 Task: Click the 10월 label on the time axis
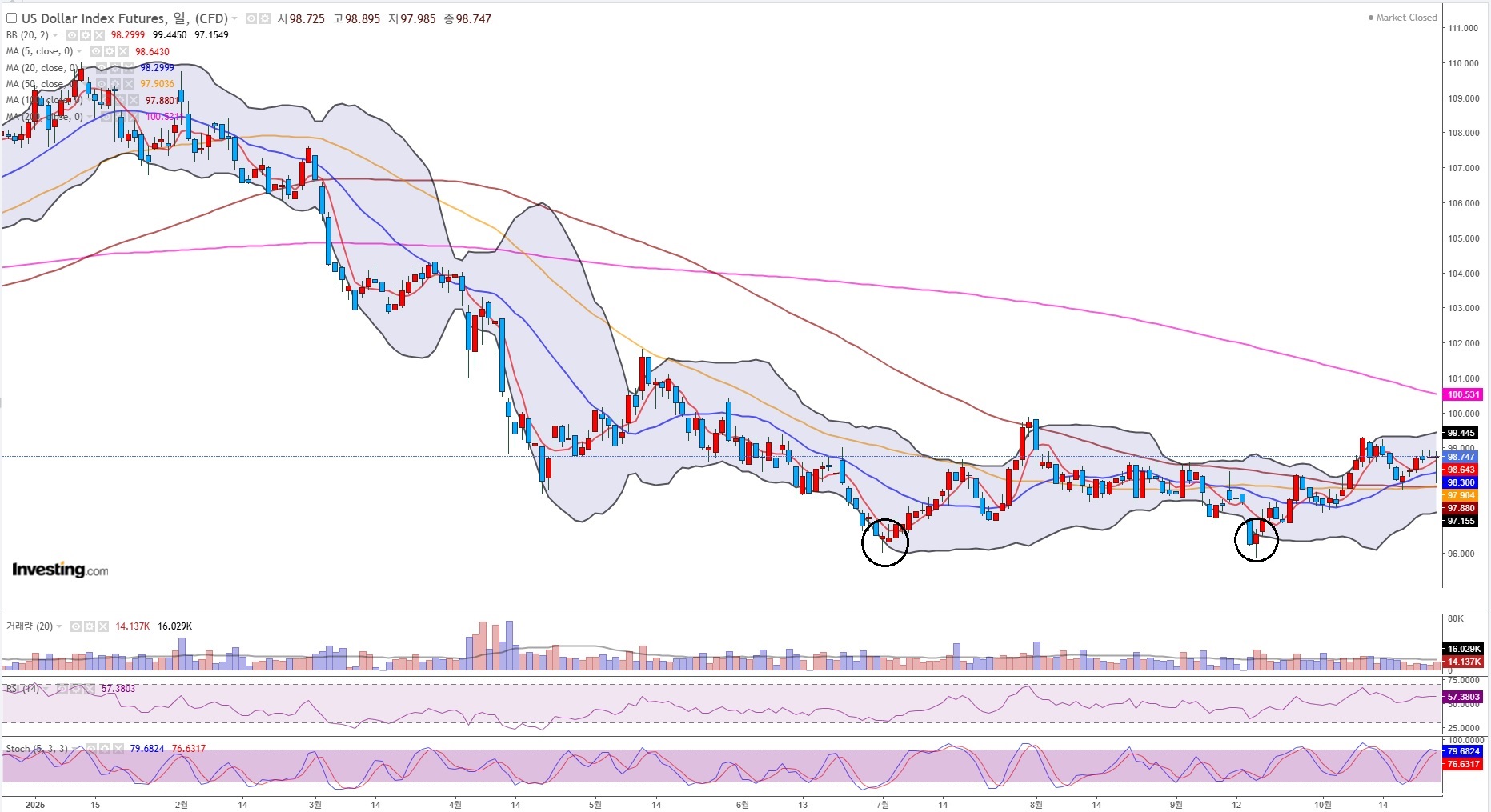pyautogui.click(x=1323, y=804)
